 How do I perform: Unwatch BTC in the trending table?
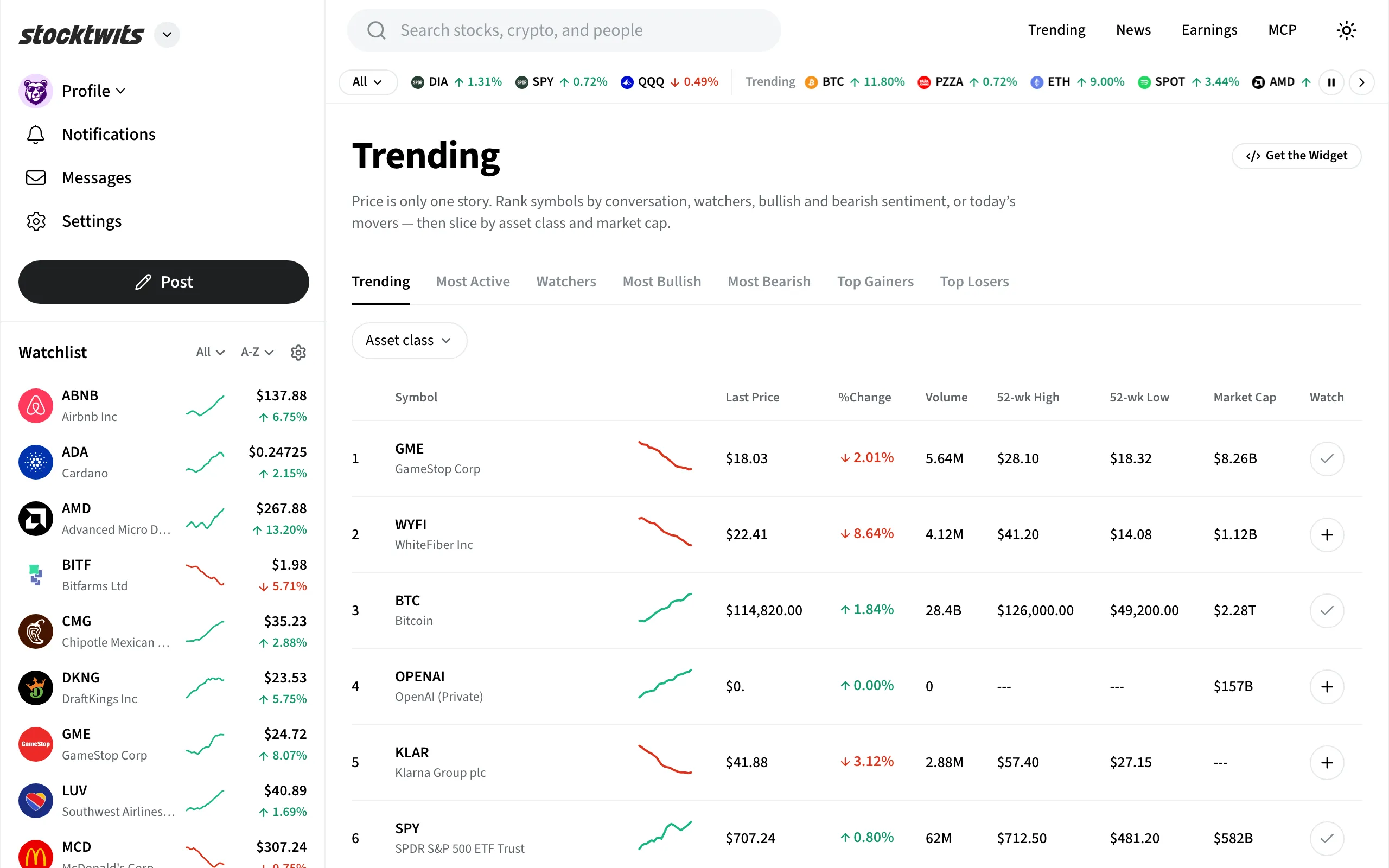[1327, 610]
